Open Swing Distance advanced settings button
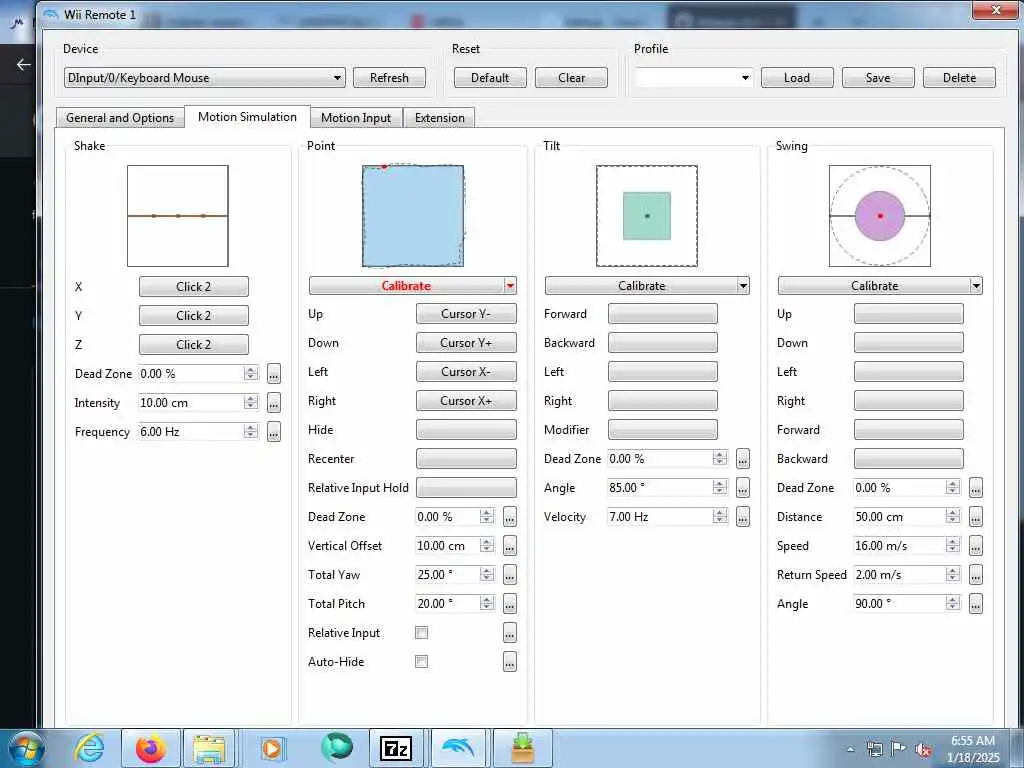The width and height of the screenshot is (1024, 768). click(x=976, y=517)
